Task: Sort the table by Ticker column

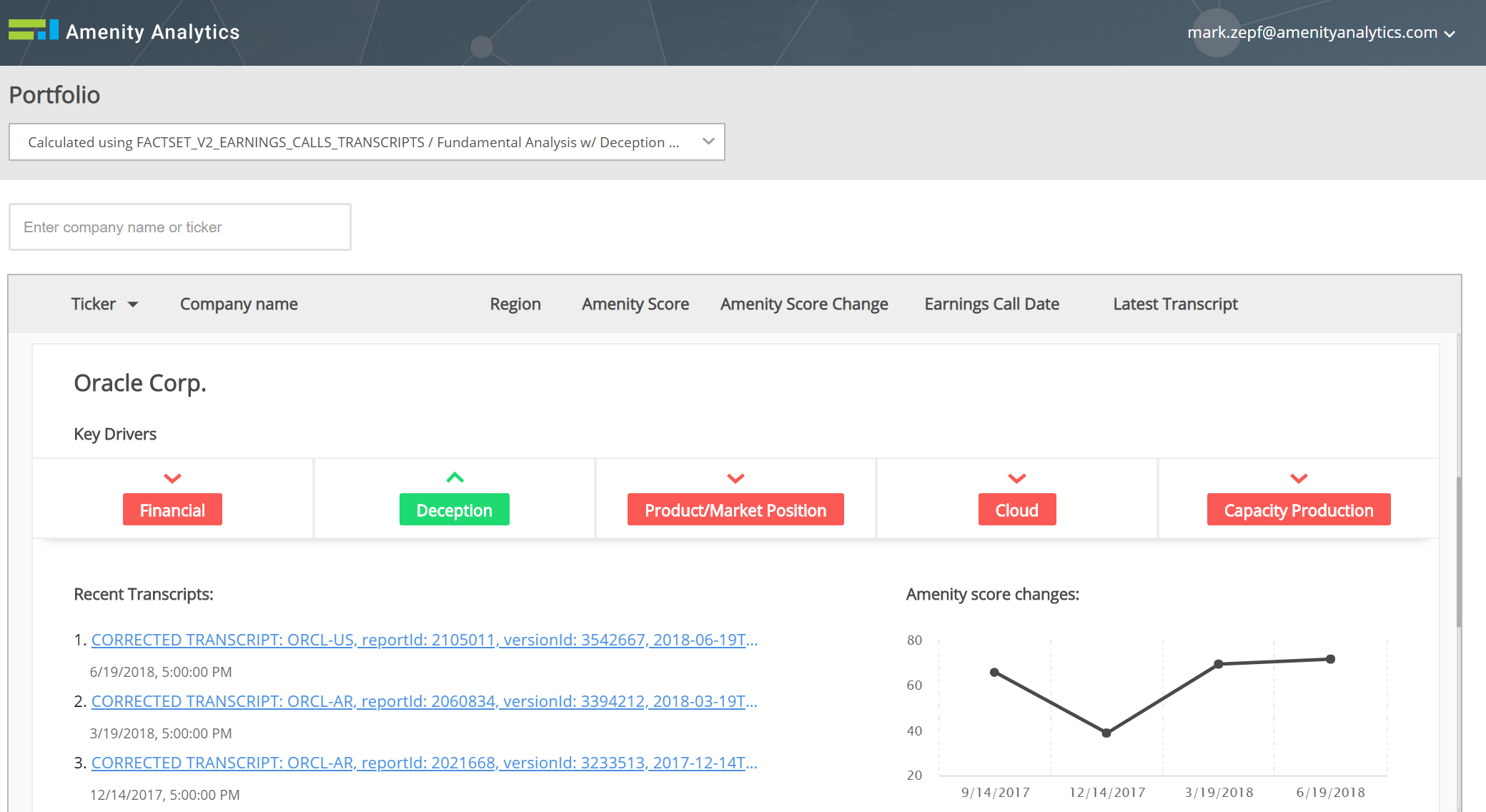Action: pyautogui.click(x=104, y=304)
